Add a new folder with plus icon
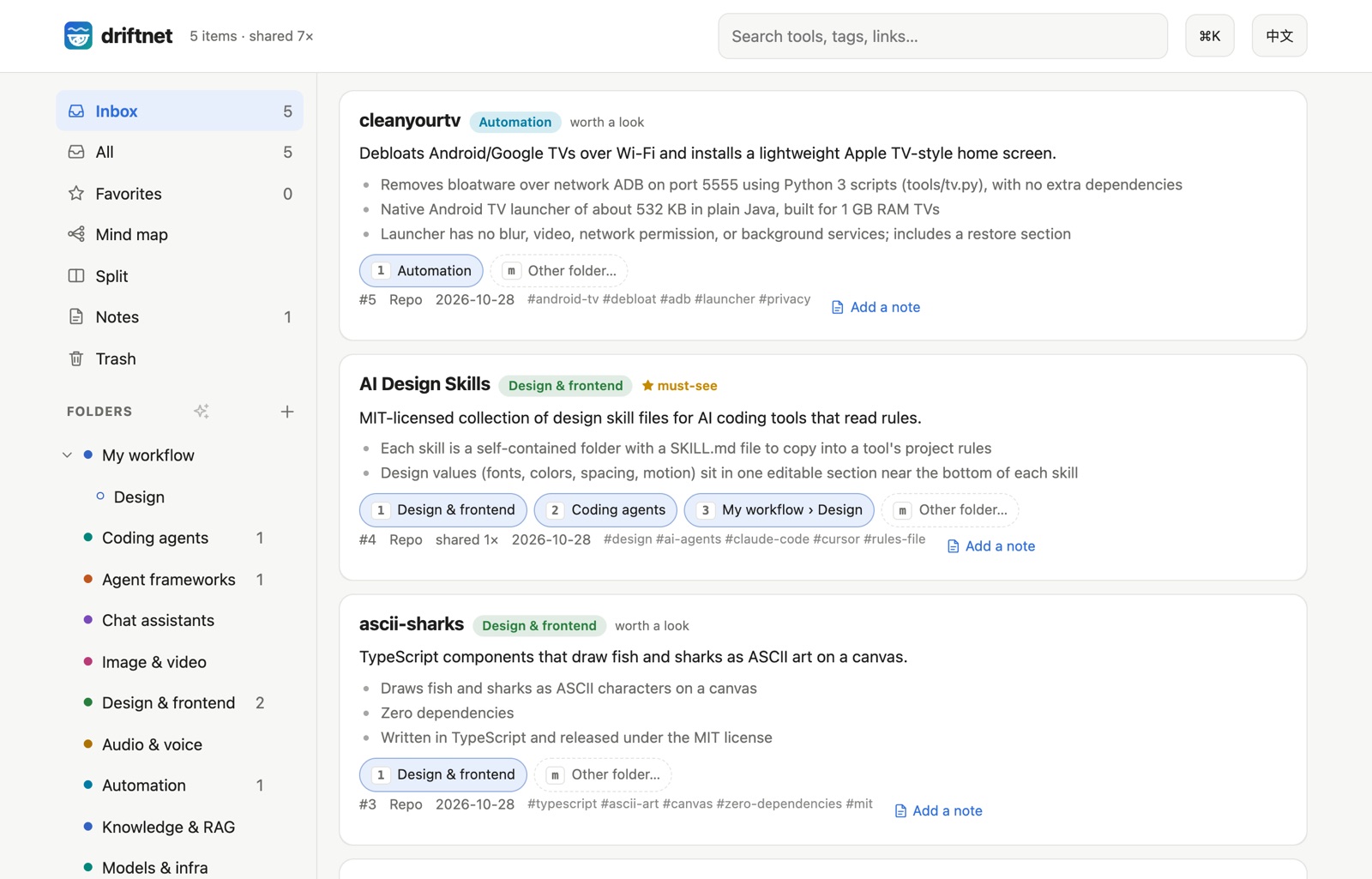Image resolution: width=1372 pixels, height=879 pixels. click(x=287, y=412)
